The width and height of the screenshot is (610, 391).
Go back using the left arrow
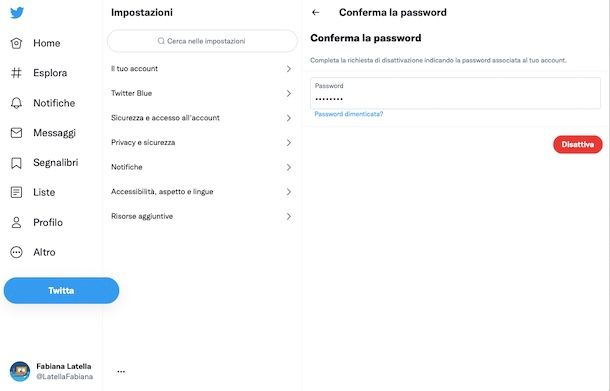click(316, 12)
